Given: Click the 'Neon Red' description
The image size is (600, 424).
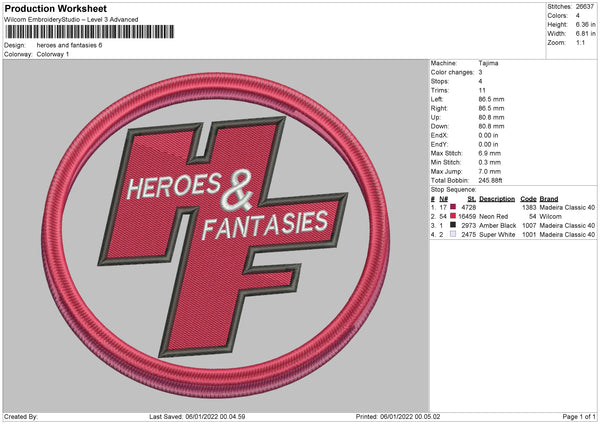Looking at the screenshot, I should point(494,217).
